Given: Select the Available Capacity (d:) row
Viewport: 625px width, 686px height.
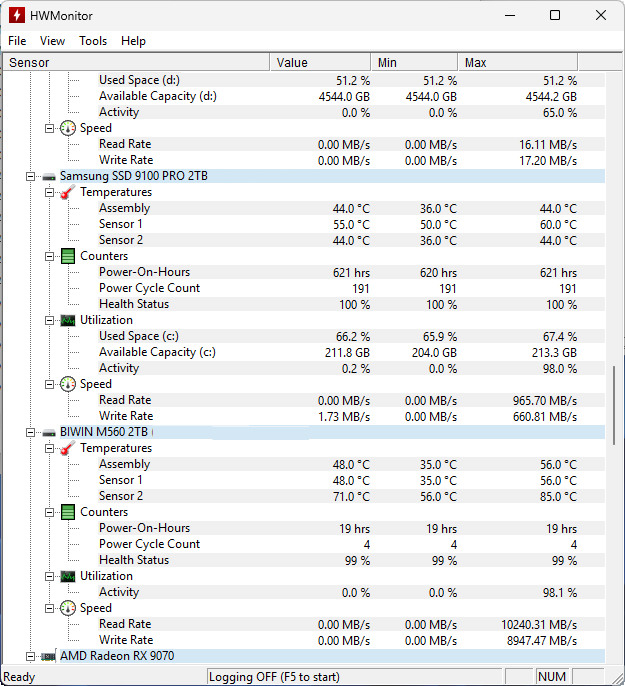Looking at the screenshot, I should pyautogui.click(x=304, y=96).
